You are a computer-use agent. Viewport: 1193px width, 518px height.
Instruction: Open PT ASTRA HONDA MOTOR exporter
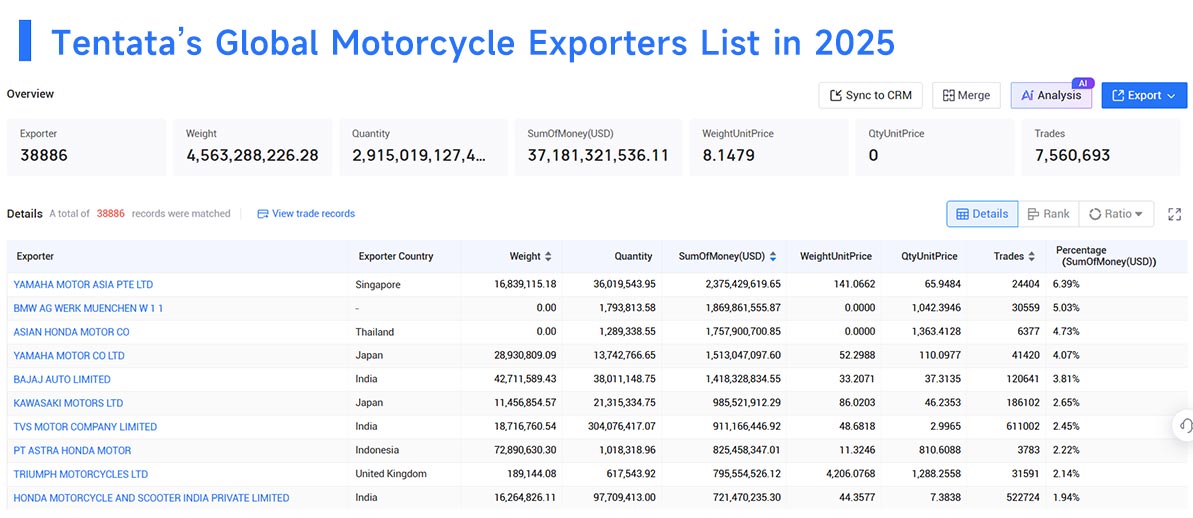(x=72, y=450)
